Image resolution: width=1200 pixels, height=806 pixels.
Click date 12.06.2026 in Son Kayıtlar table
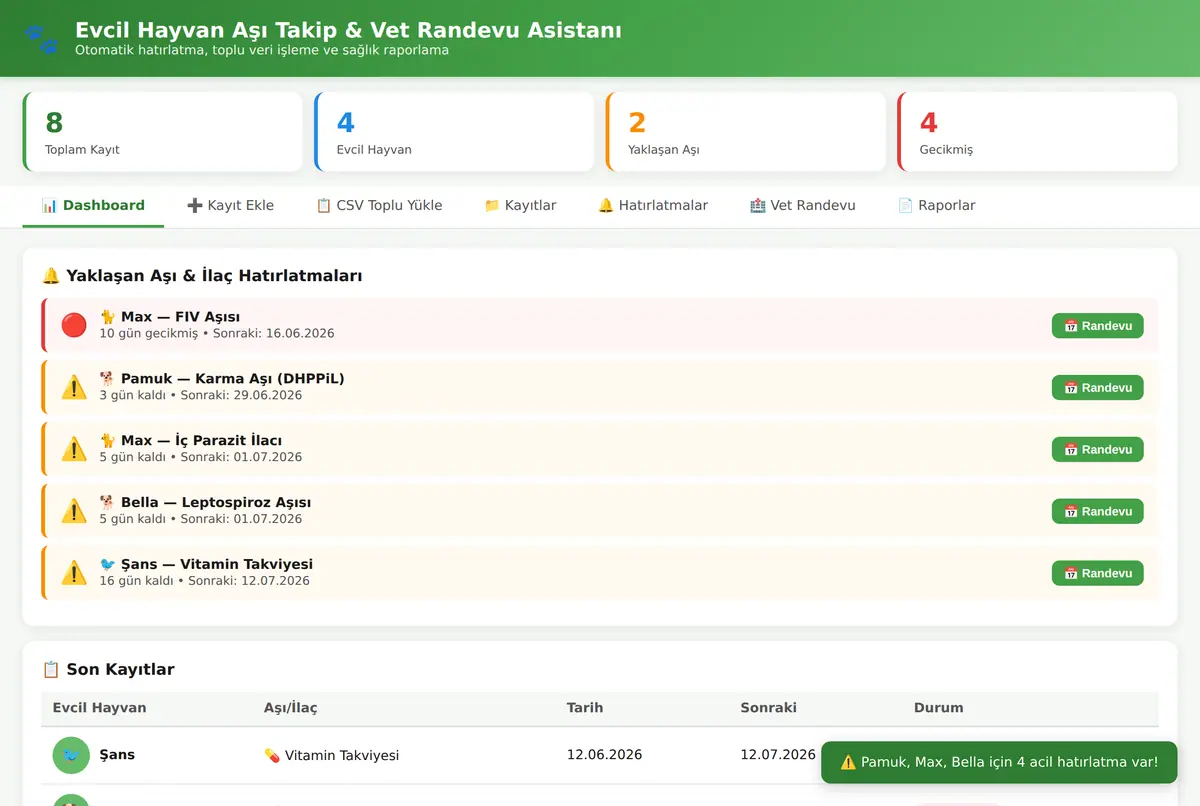tap(604, 755)
